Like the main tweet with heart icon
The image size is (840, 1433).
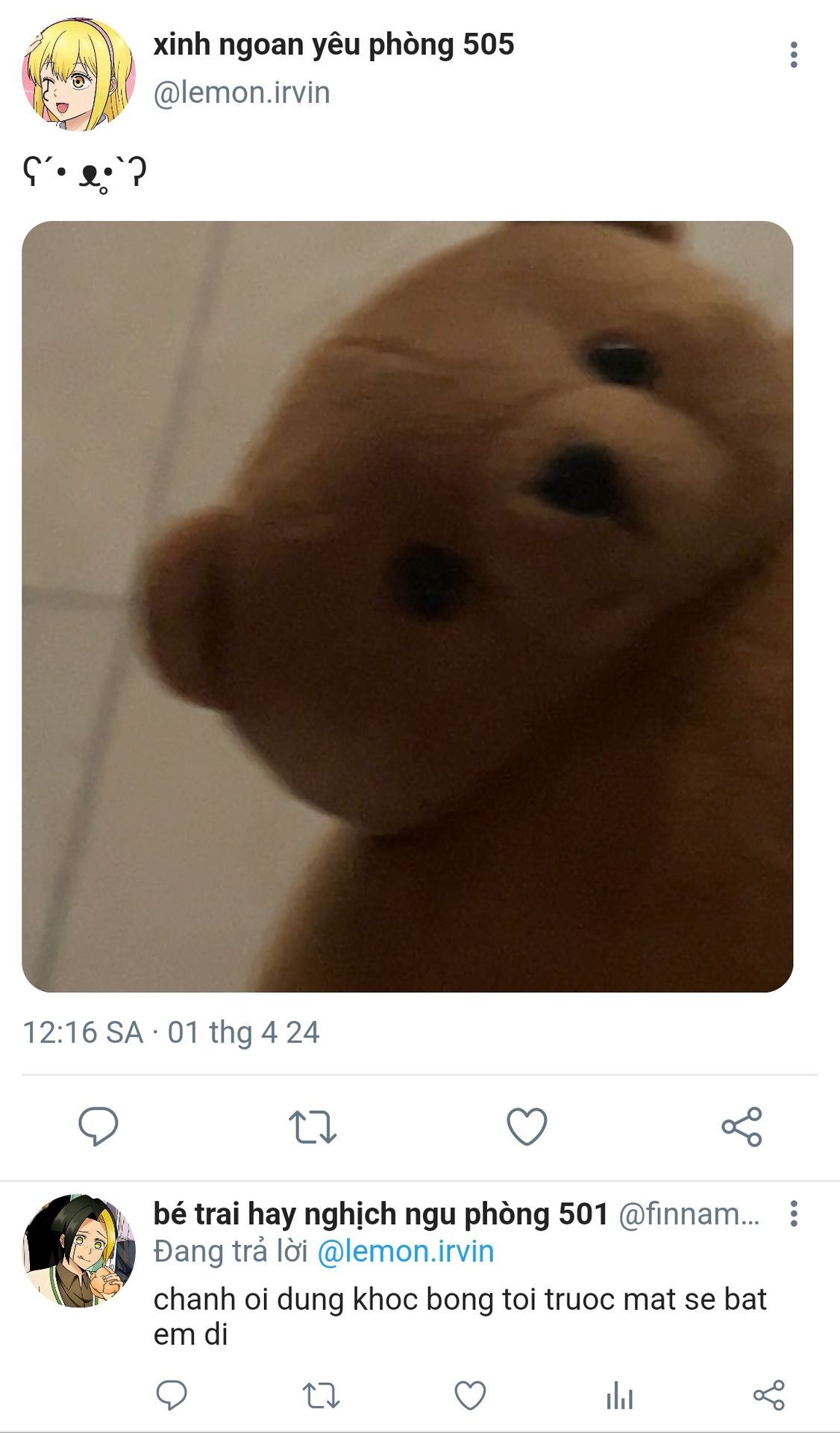point(527,1126)
